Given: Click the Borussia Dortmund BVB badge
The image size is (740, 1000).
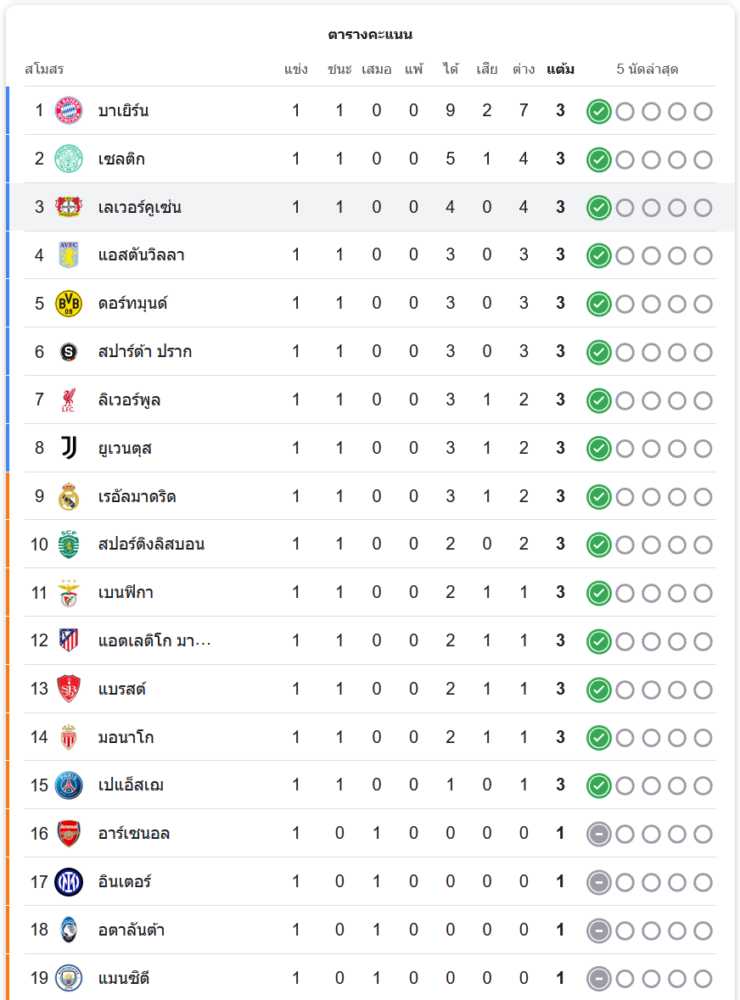Looking at the screenshot, I should (x=68, y=303).
